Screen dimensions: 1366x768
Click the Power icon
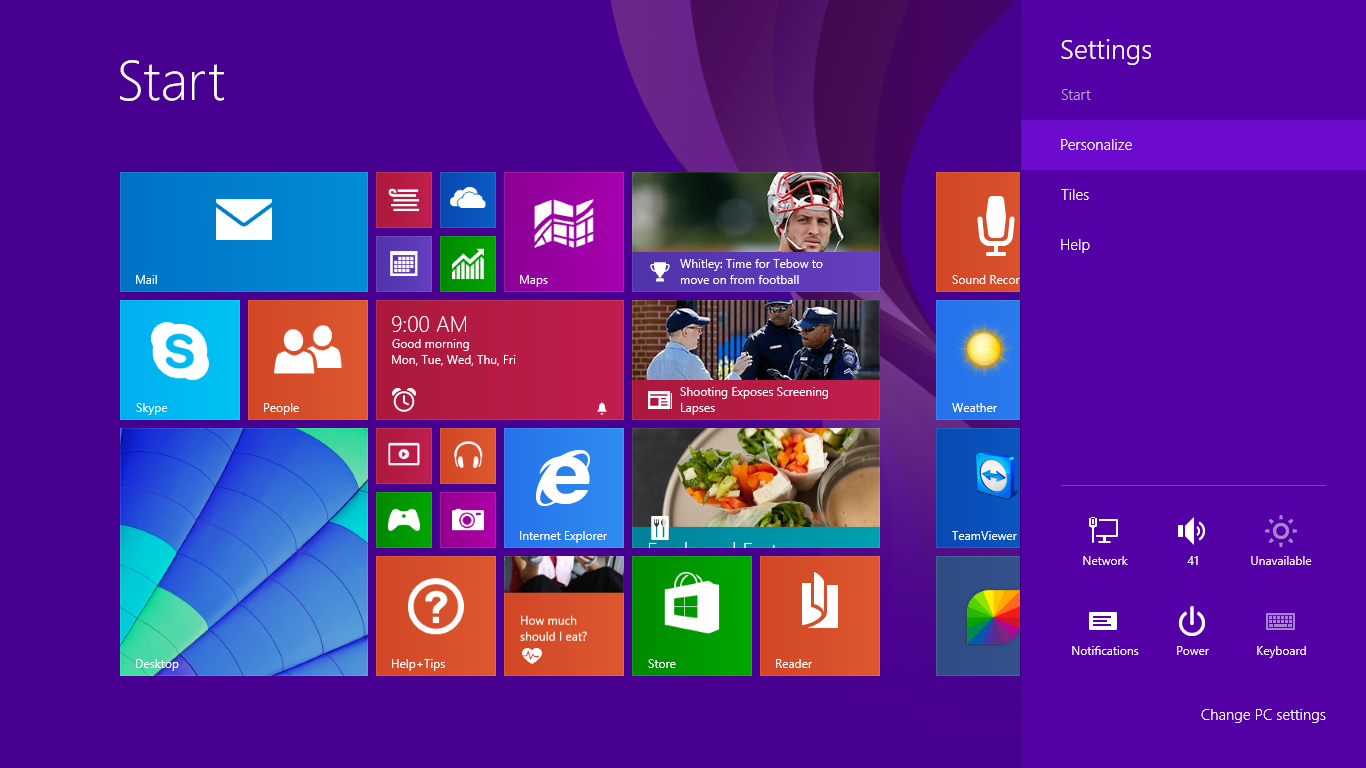[x=1192, y=630]
